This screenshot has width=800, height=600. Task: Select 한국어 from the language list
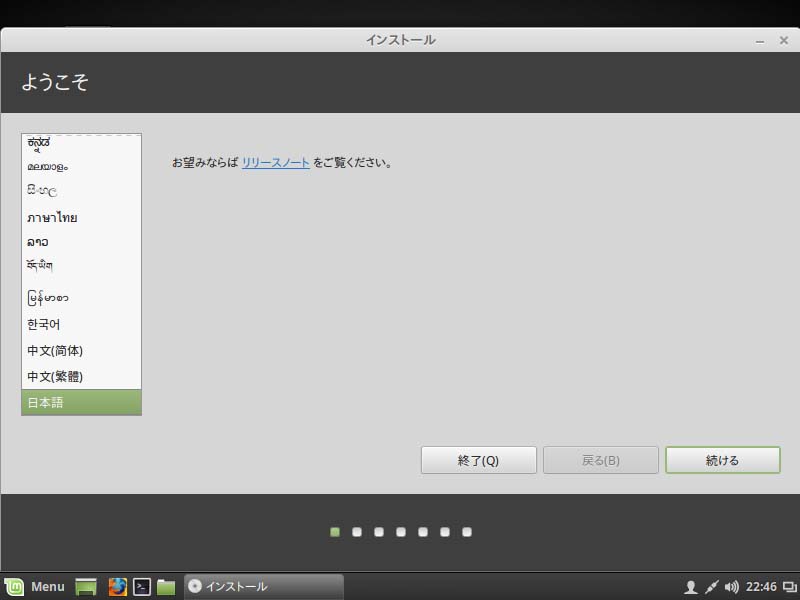point(47,324)
